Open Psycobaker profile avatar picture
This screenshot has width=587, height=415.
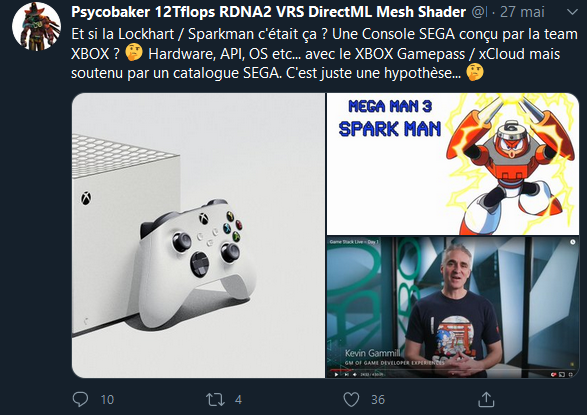(x=36, y=26)
